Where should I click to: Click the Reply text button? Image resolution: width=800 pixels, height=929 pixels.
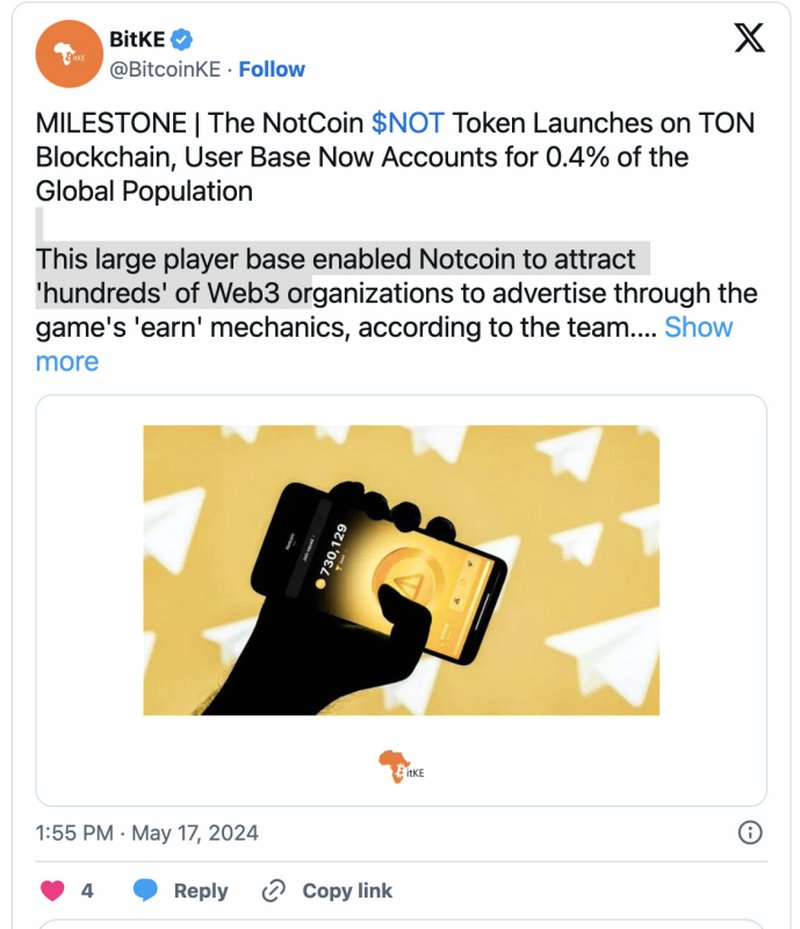tap(200, 890)
